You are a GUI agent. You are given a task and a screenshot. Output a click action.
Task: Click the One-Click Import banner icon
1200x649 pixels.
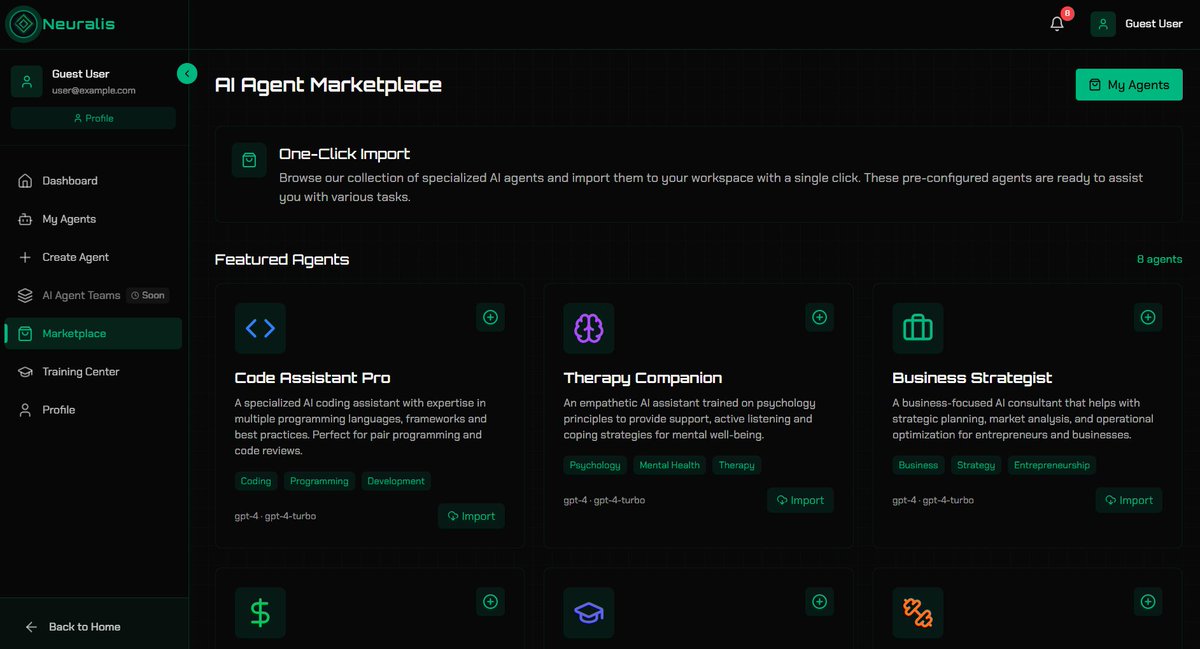248,160
